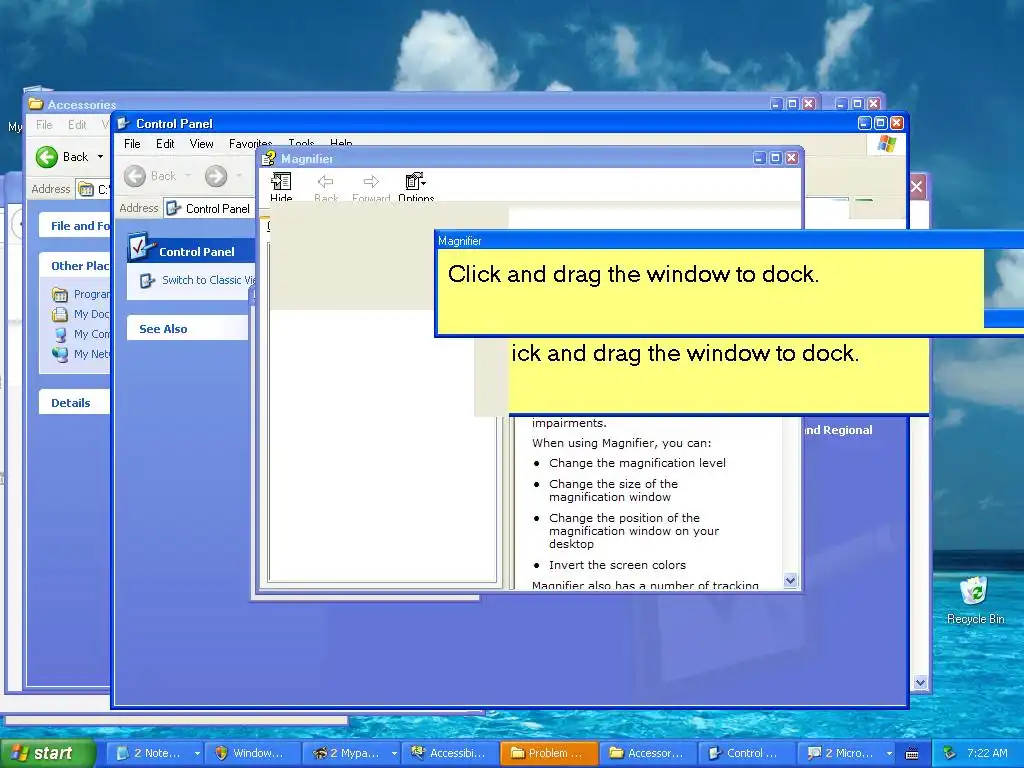Click the Back arrow in Magnifier help toolbar
This screenshot has height=768, width=1024.
point(325,181)
